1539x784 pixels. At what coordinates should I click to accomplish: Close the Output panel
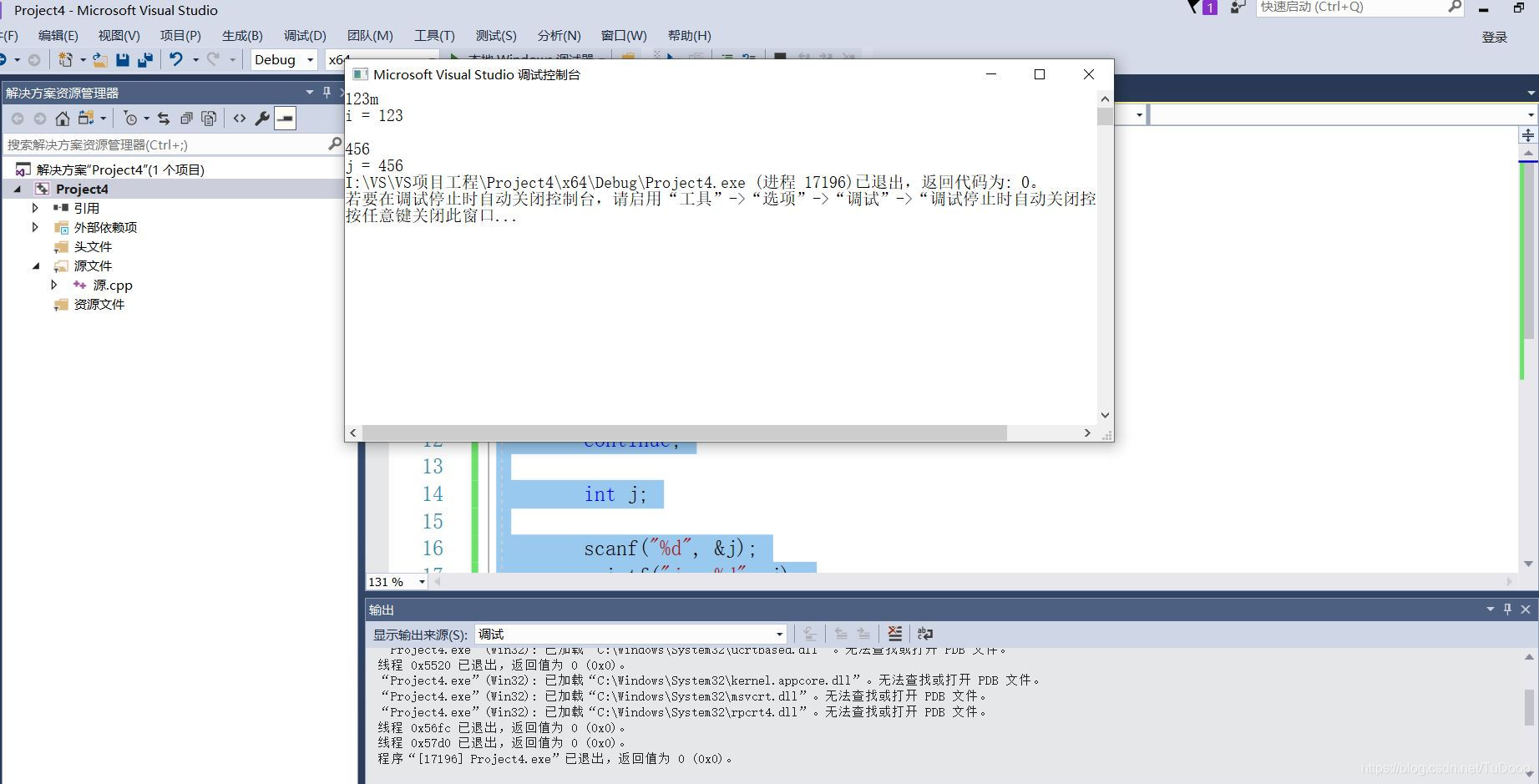[1526, 609]
